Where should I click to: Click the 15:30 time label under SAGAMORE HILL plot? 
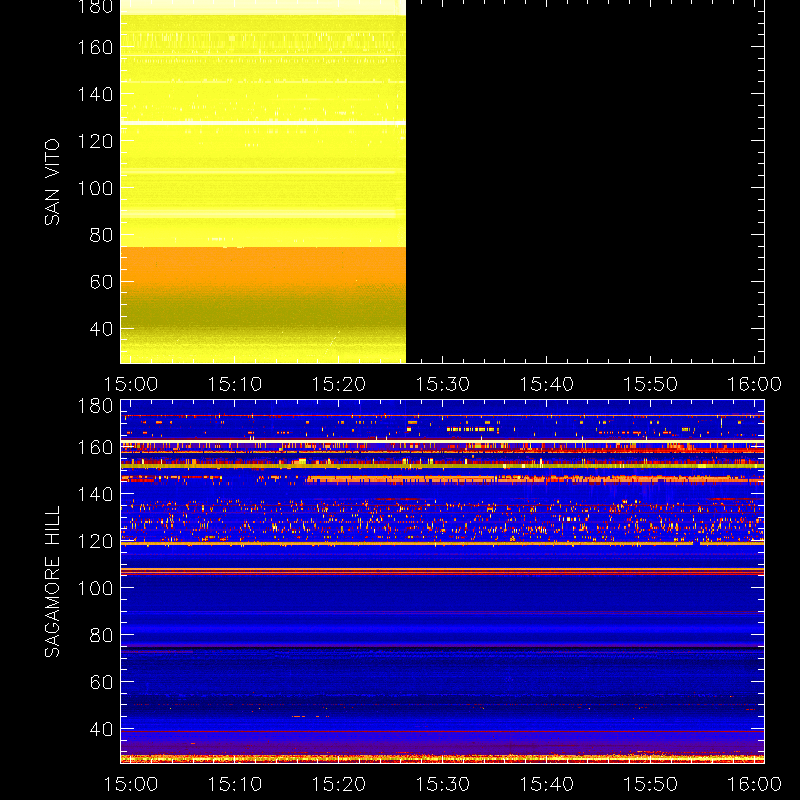pyautogui.click(x=442, y=784)
